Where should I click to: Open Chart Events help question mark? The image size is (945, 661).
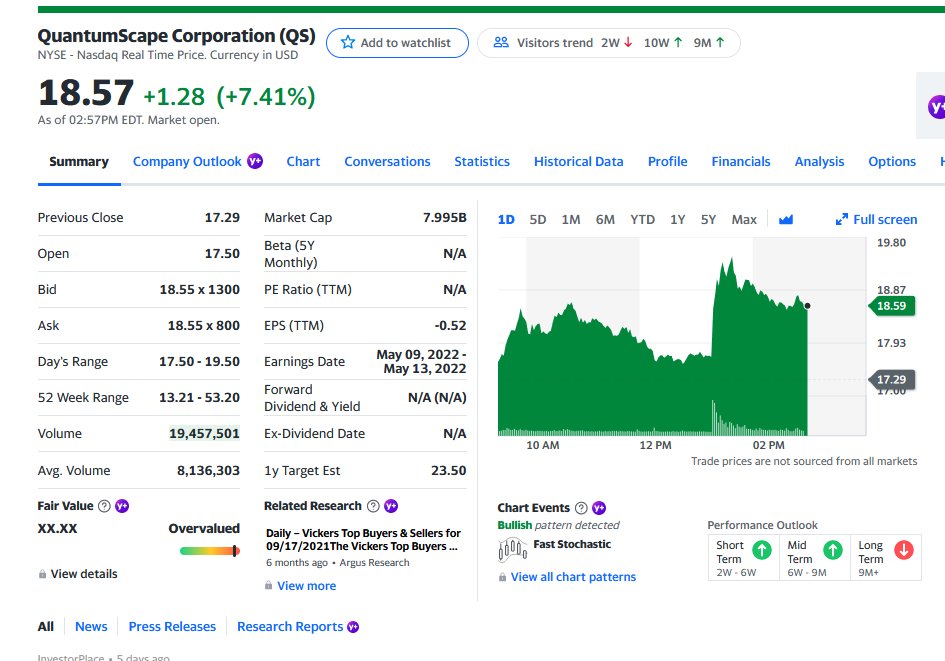[x=581, y=508]
